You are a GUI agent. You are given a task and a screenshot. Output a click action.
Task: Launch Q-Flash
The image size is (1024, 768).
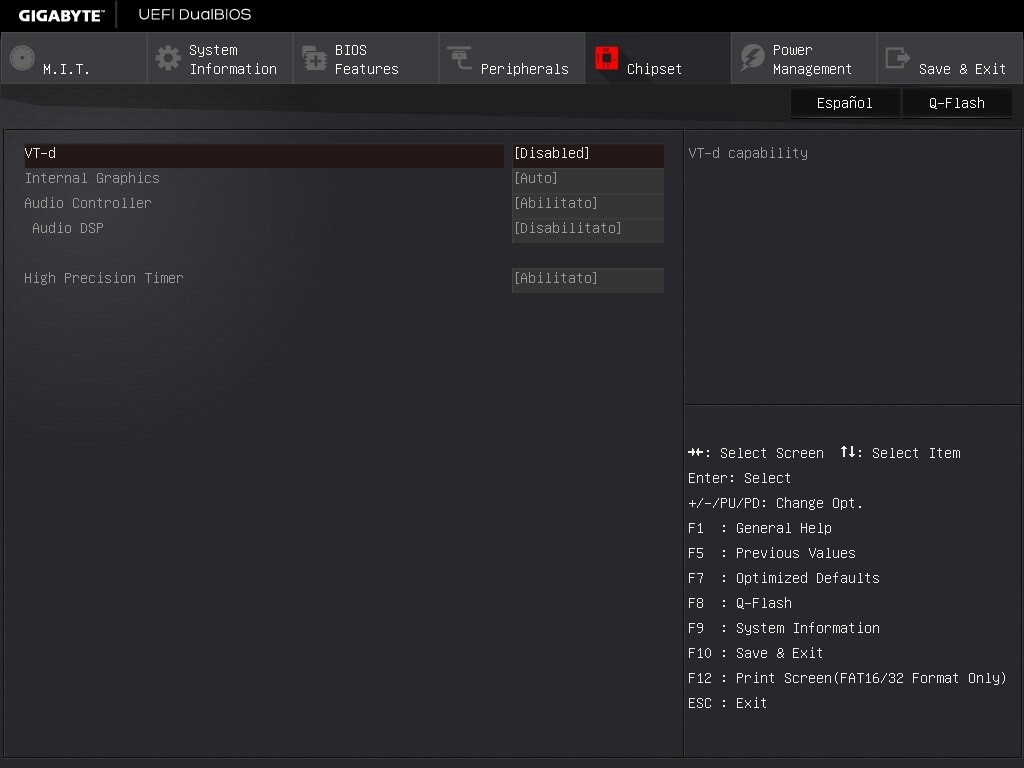tap(956, 103)
